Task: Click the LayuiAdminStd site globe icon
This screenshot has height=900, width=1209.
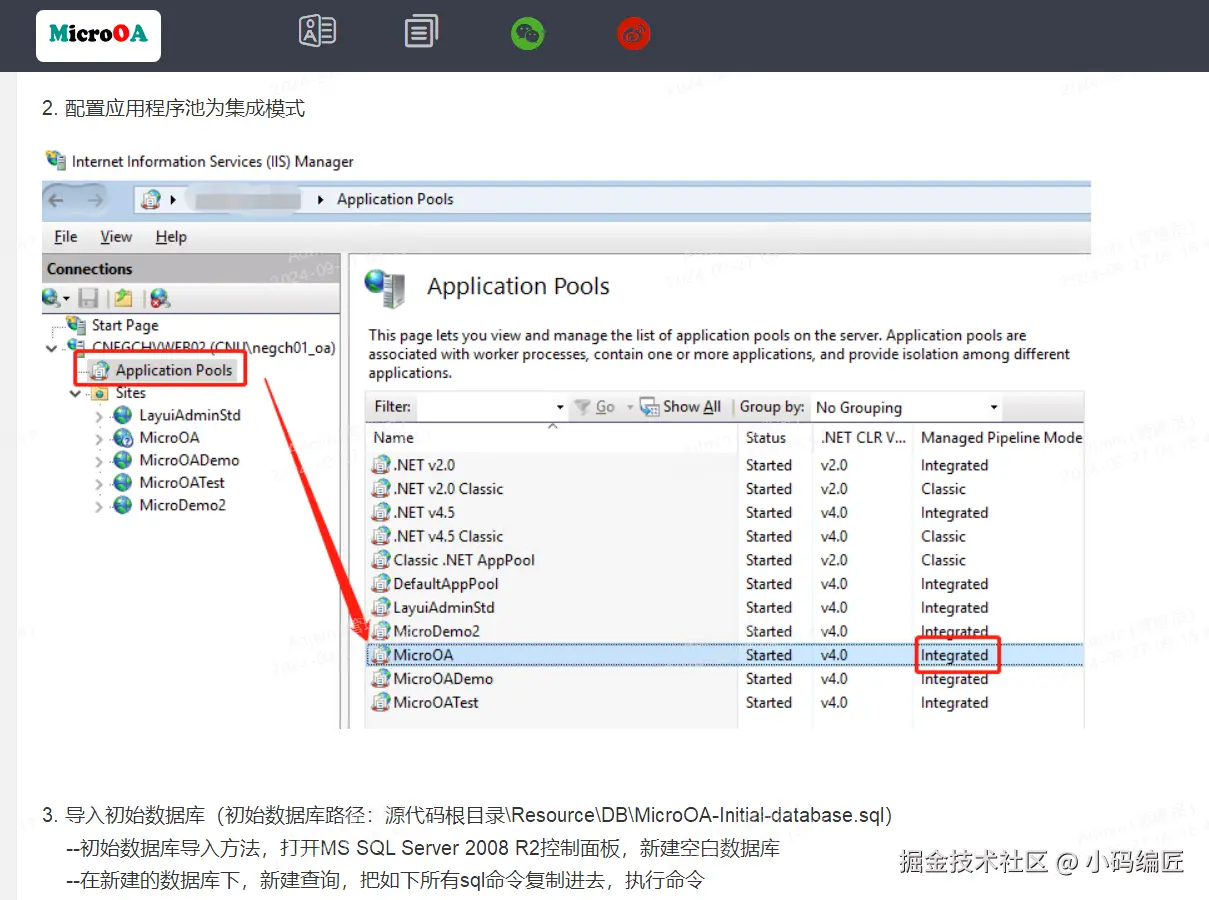Action: pos(123,415)
